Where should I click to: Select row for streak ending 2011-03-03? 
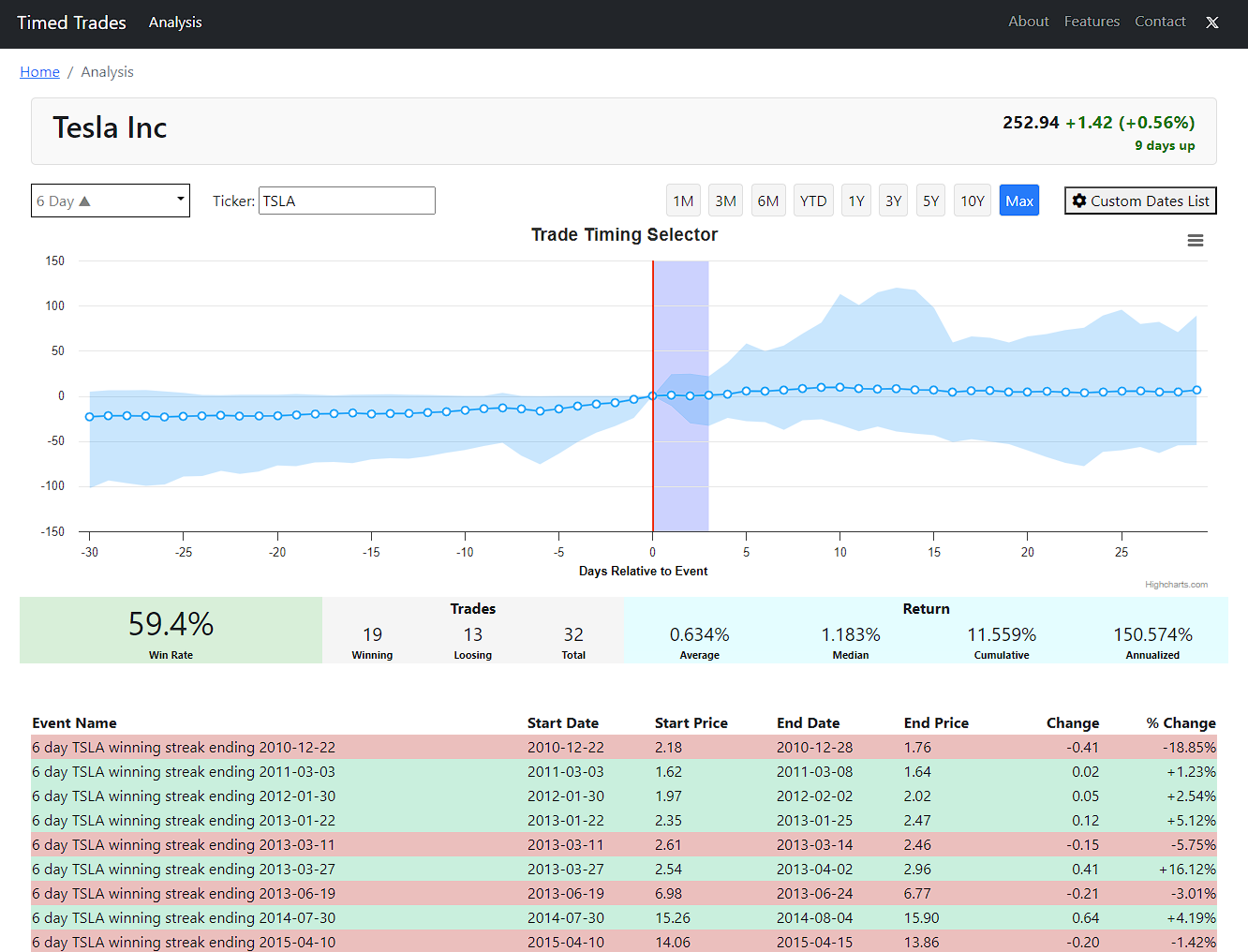coord(624,772)
